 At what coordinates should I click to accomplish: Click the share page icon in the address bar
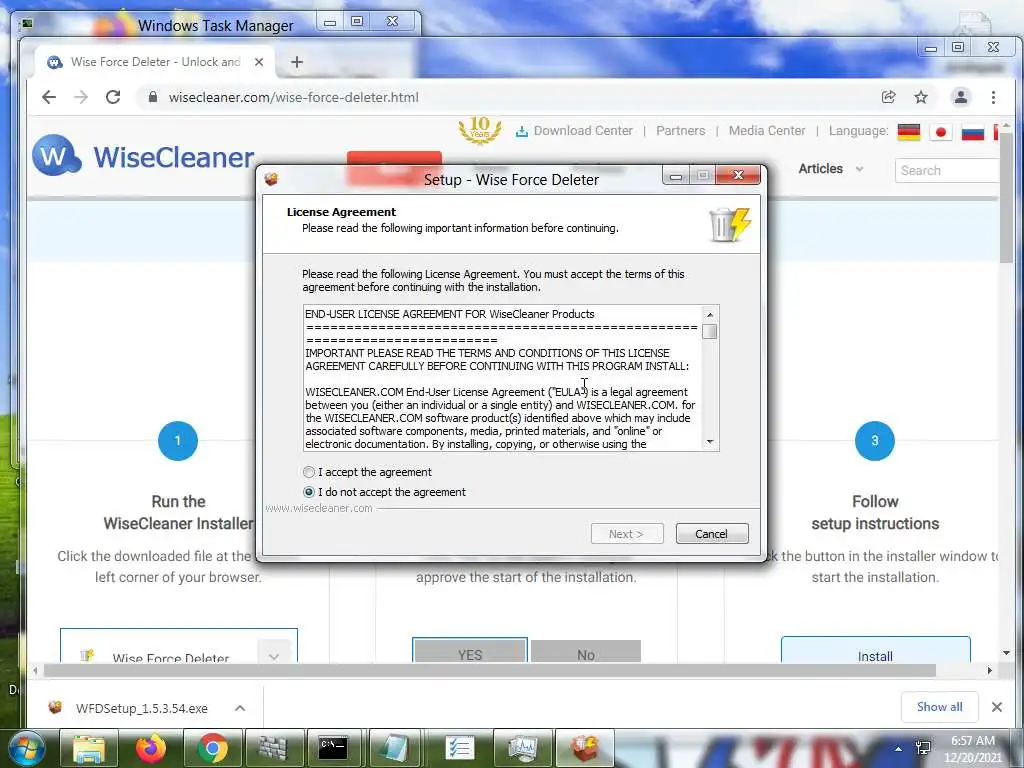[x=888, y=97]
